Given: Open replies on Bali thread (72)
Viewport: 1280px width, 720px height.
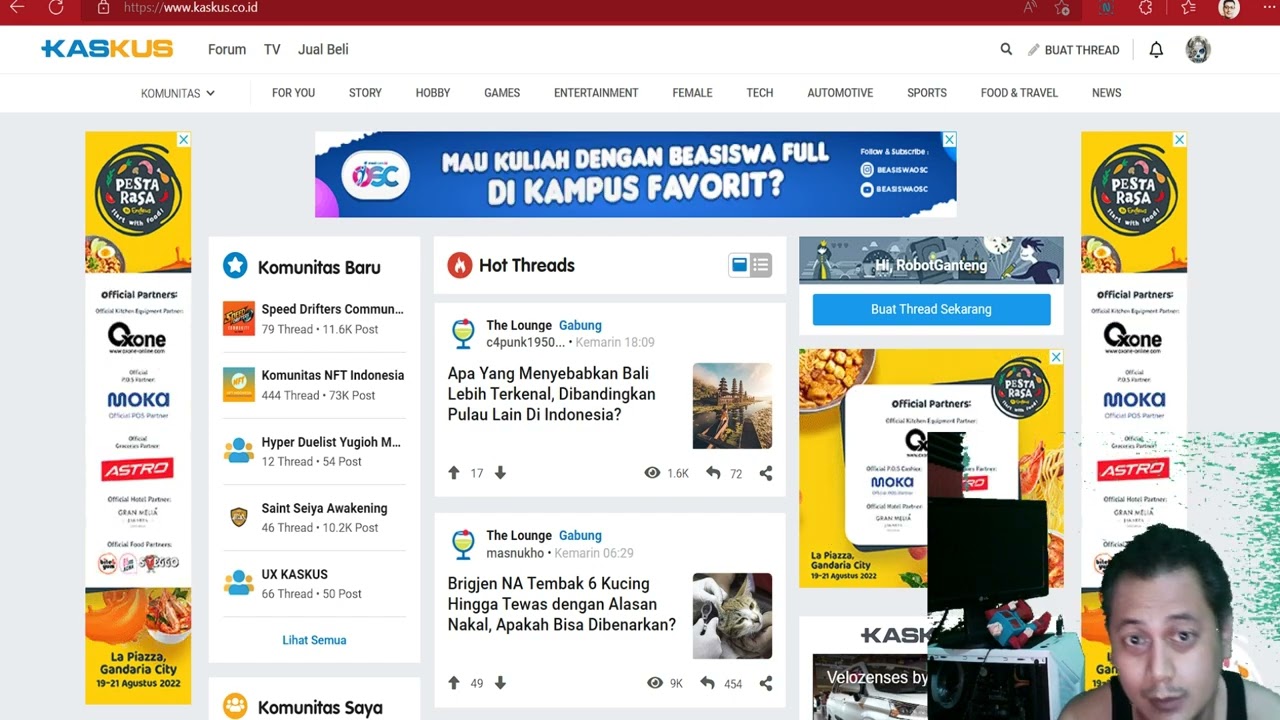Looking at the screenshot, I should click(x=724, y=473).
